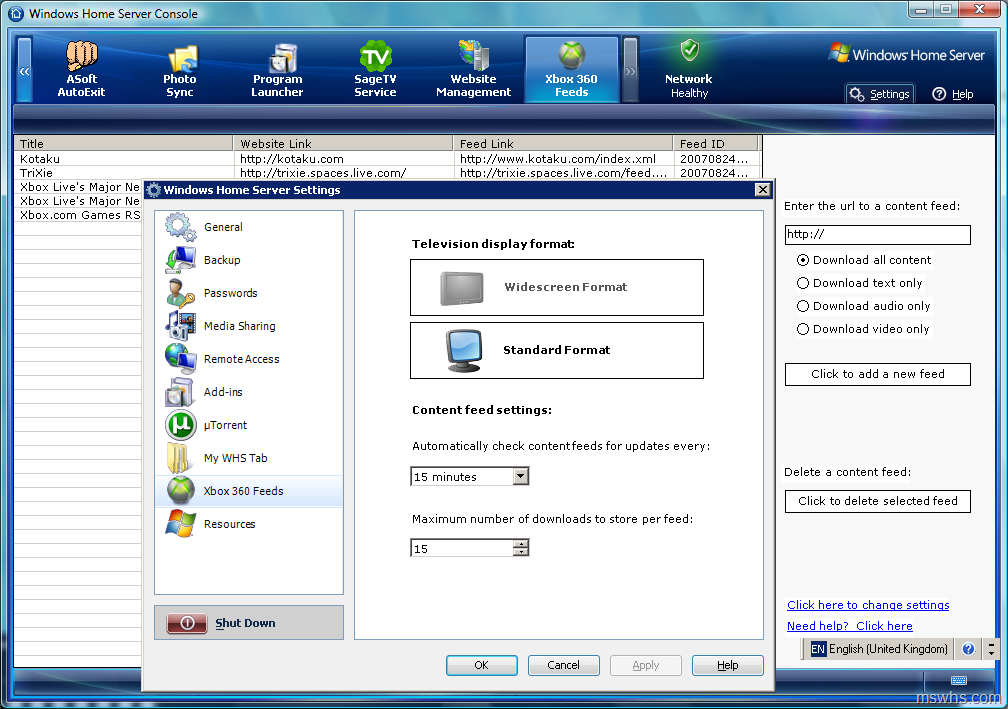Select Xbox 360 Feeds in settings sidebar
The height and width of the screenshot is (709, 1008).
coord(249,491)
